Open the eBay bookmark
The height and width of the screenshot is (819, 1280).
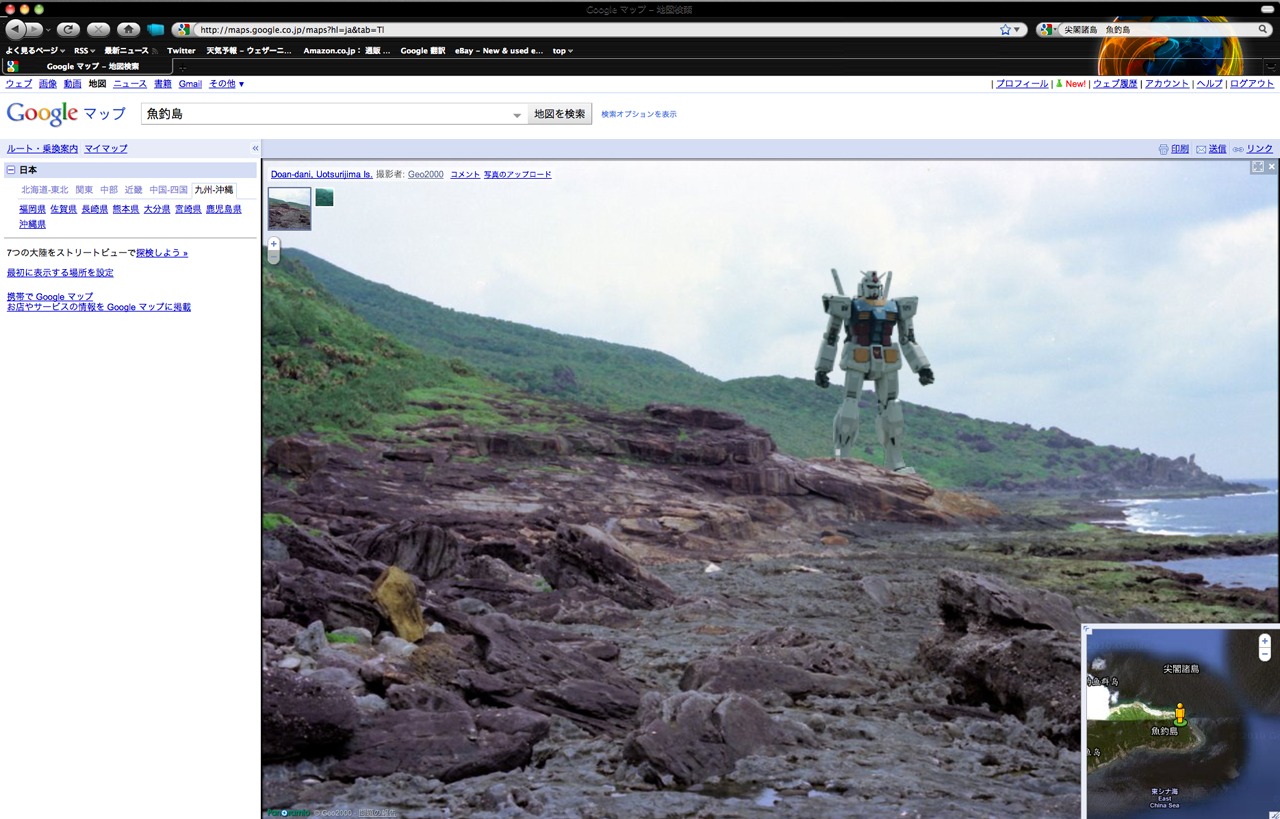(x=499, y=50)
